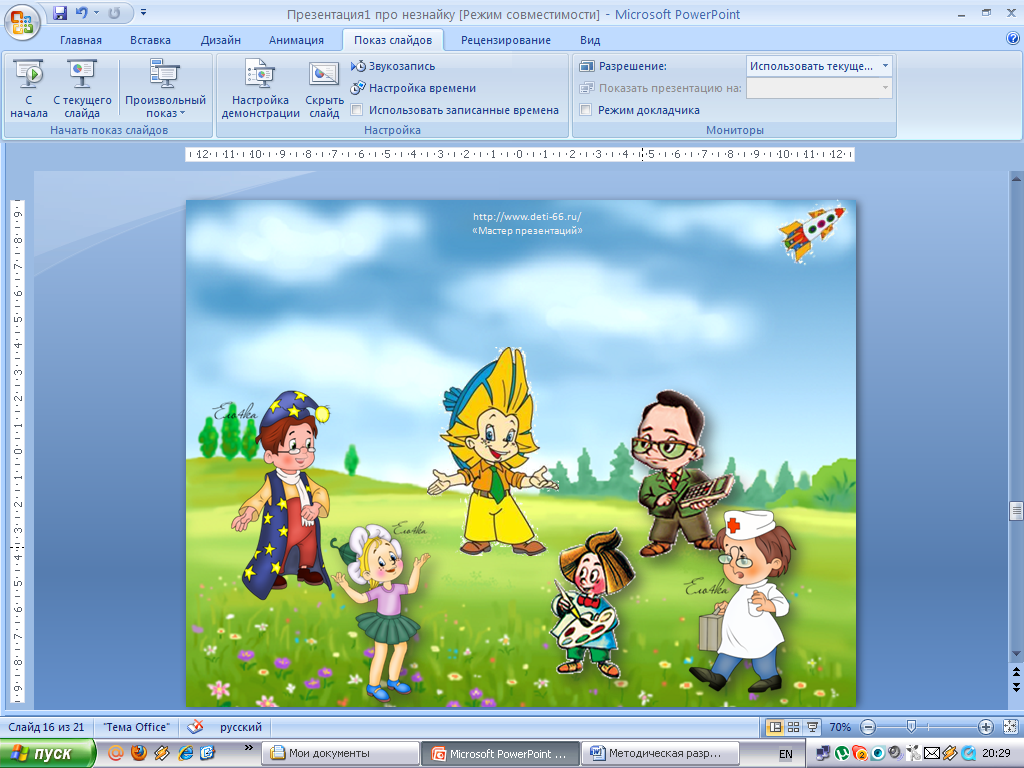Viewport: 1024px width, 768px height.
Task: Launch Firefox from quick launch bar
Action: tap(138, 753)
